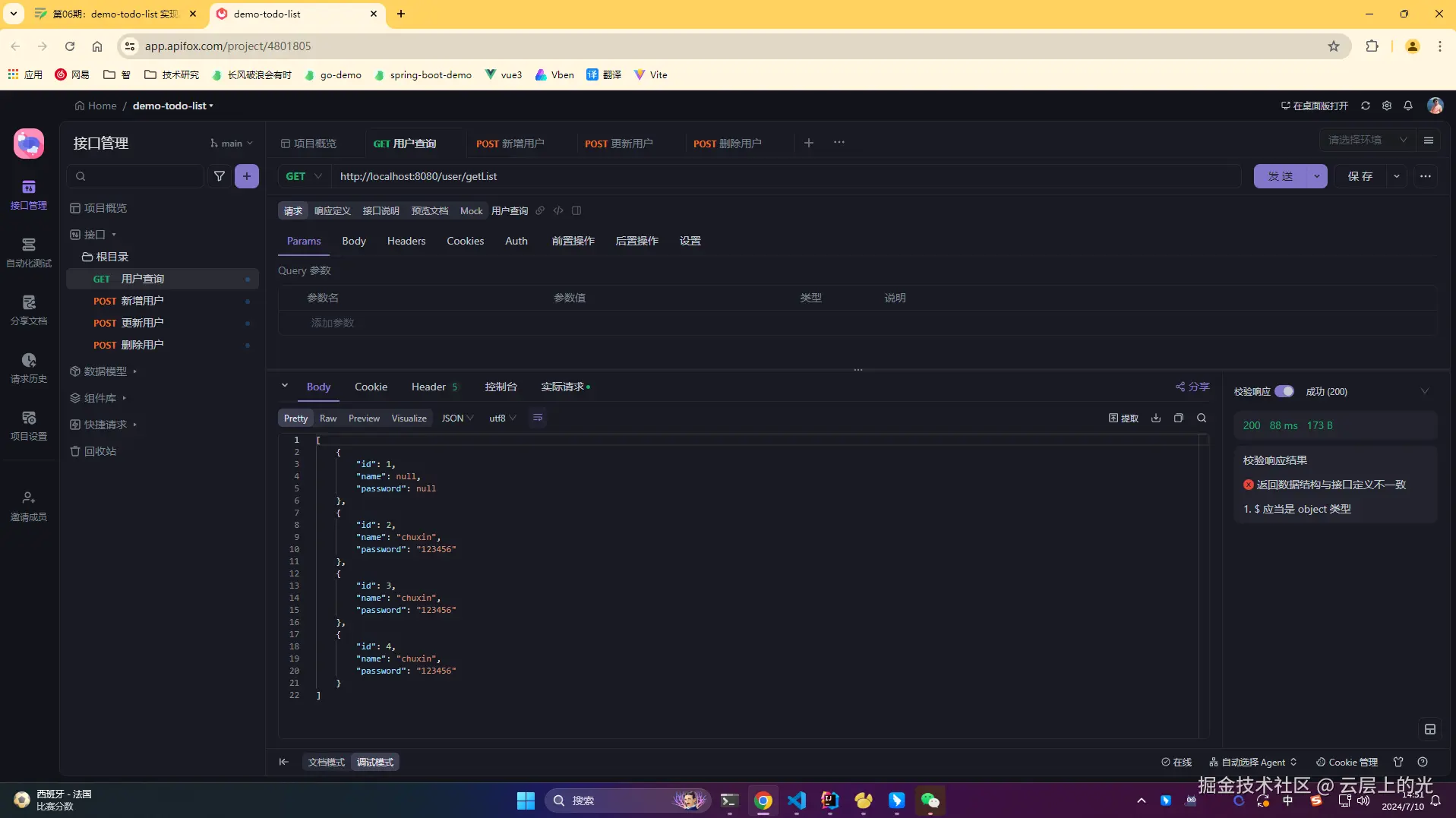The width and height of the screenshot is (1456, 818).
Task: Search within the response body
Action: pos(1202,418)
